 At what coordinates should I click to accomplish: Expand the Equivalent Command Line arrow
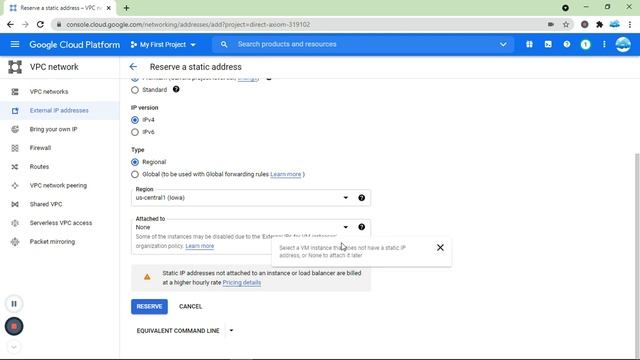pyautogui.click(x=231, y=331)
